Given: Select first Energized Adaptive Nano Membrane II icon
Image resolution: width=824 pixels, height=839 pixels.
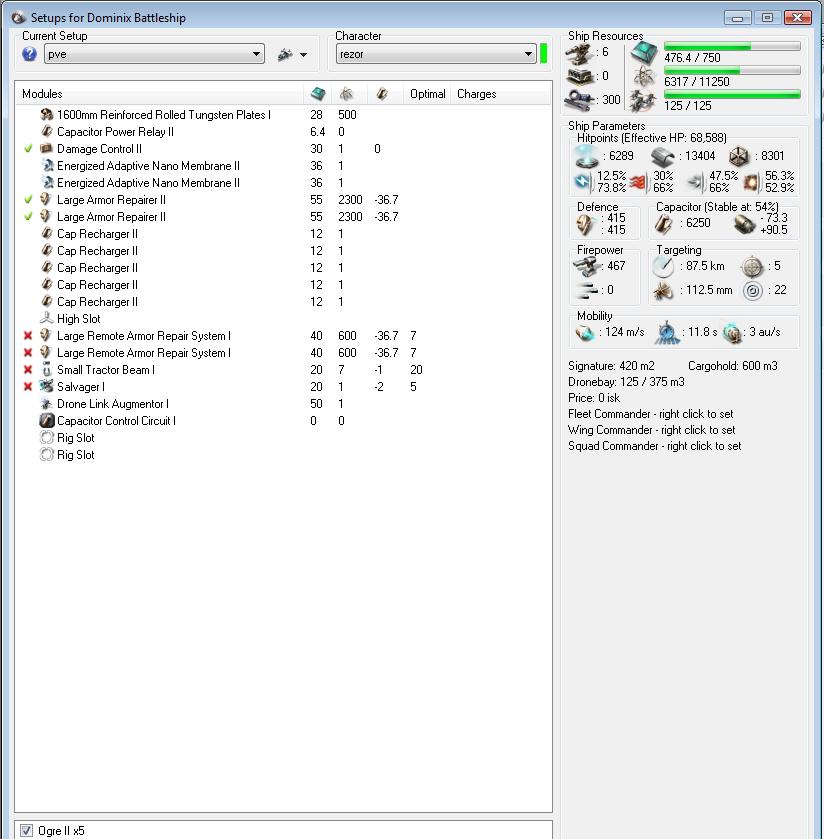Looking at the screenshot, I should 47,166.
